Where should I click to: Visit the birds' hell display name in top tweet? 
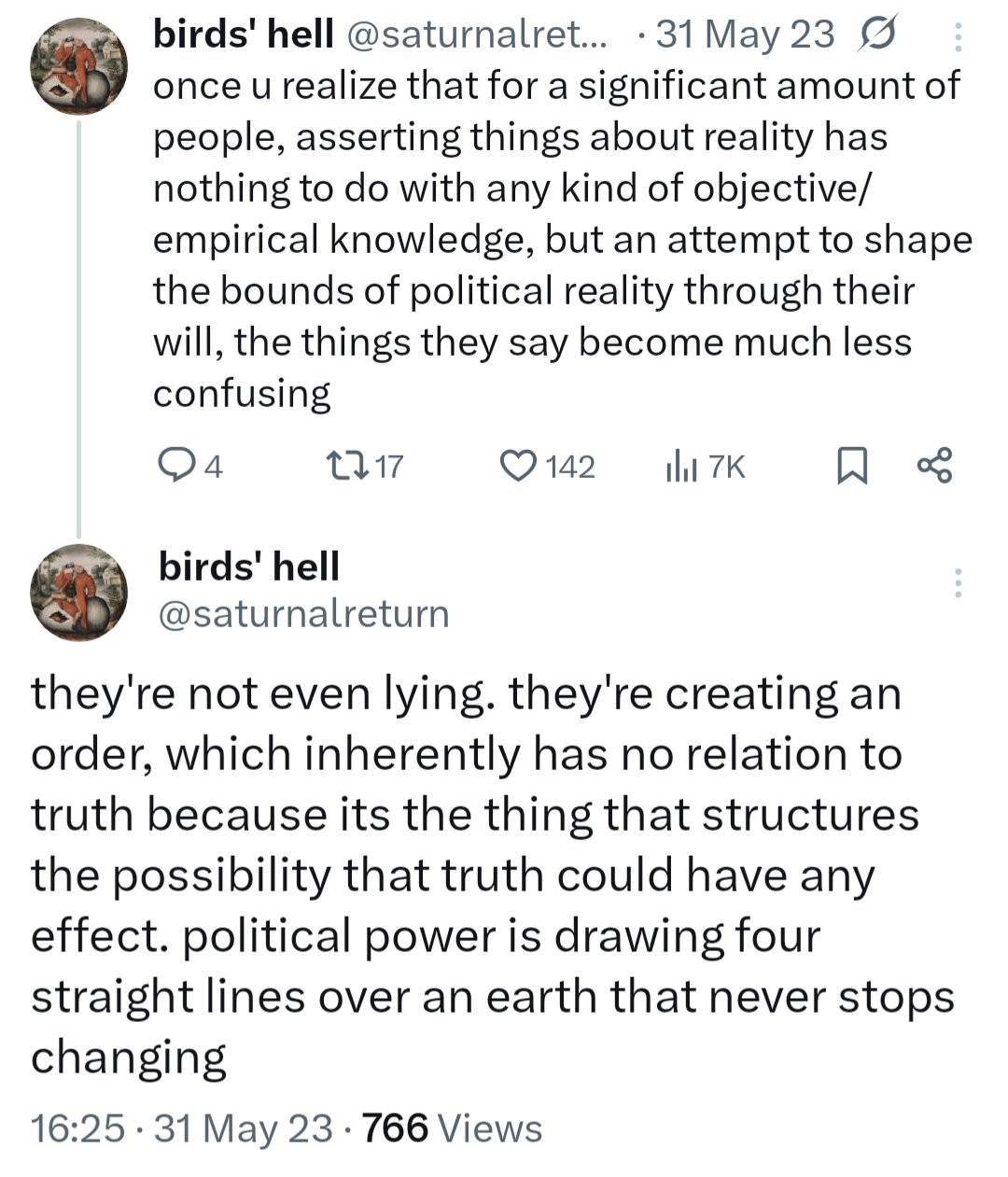coord(243,35)
